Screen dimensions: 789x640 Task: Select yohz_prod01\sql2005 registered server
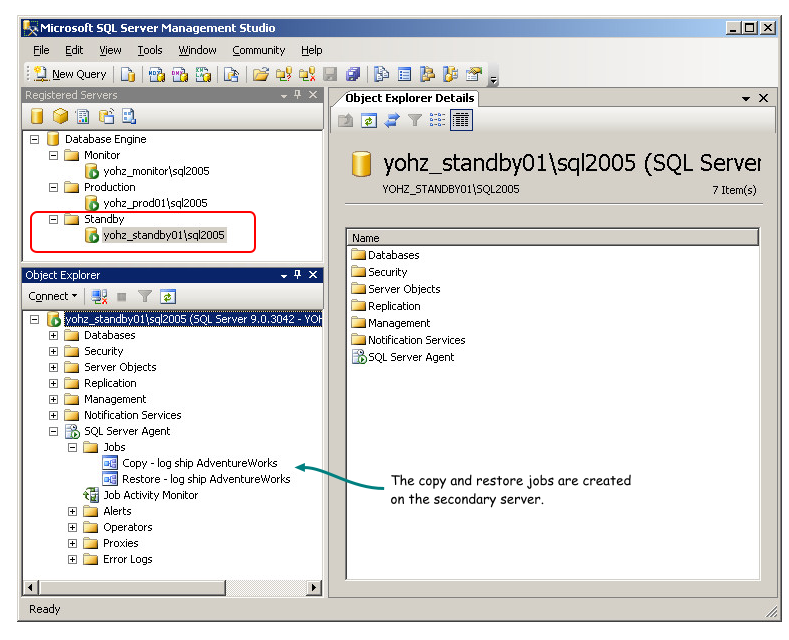155,203
